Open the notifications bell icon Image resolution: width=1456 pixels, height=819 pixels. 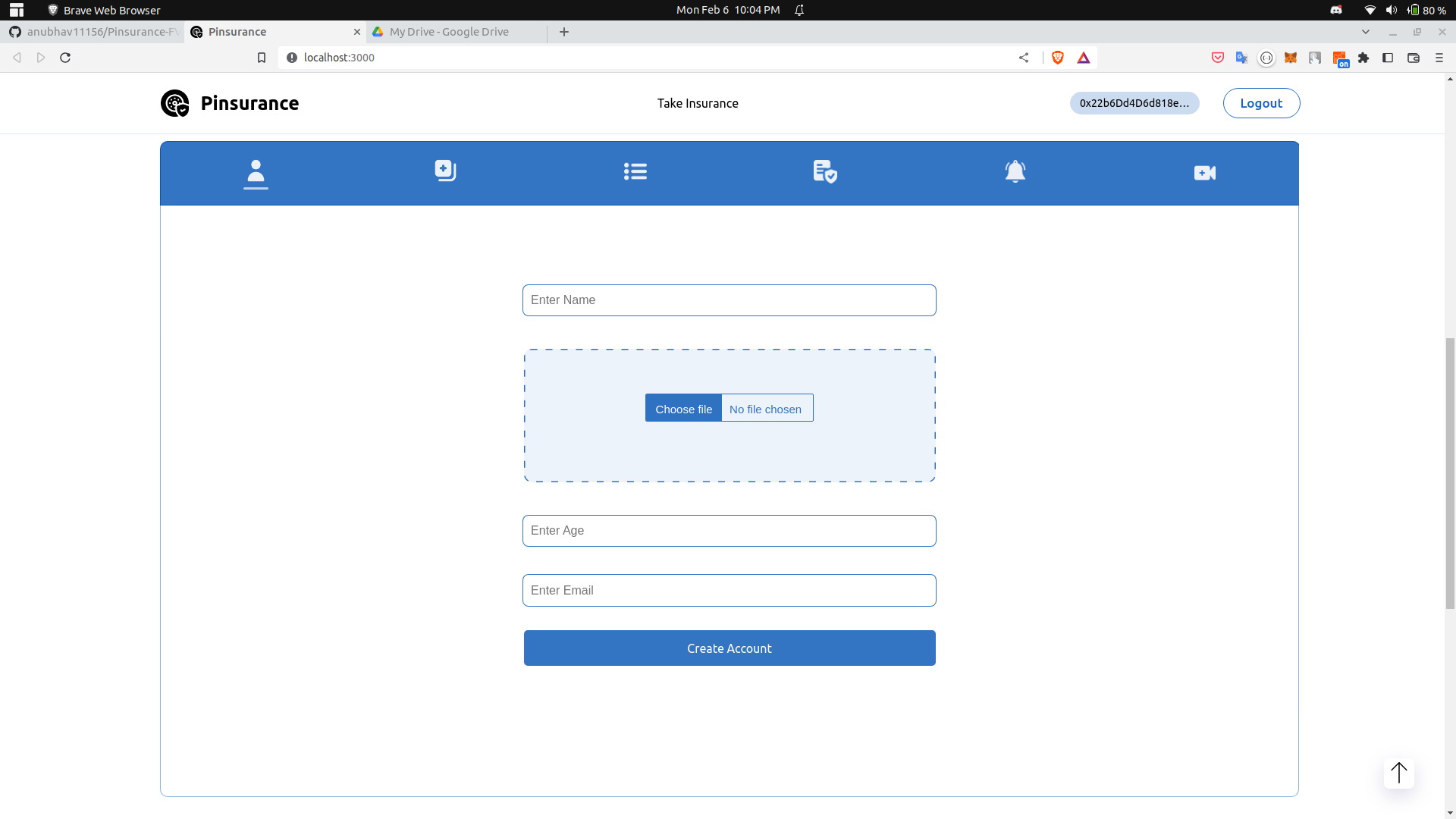[x=1015, y=171]
